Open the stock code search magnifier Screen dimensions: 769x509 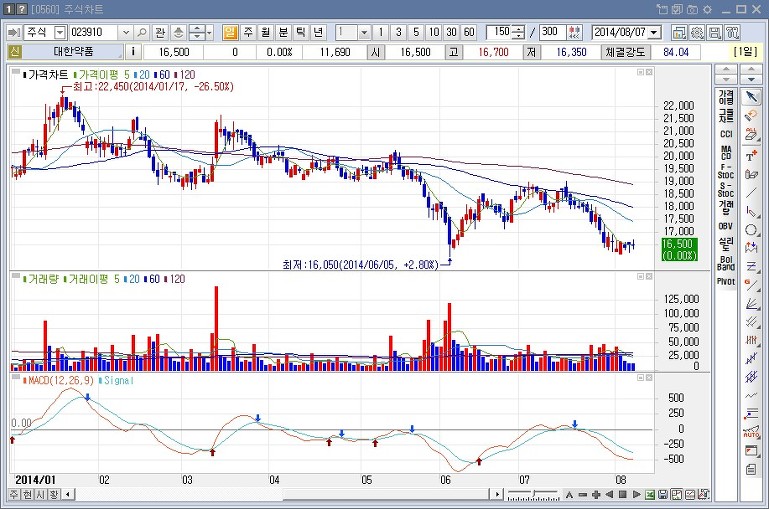click(x=142, y=32)
